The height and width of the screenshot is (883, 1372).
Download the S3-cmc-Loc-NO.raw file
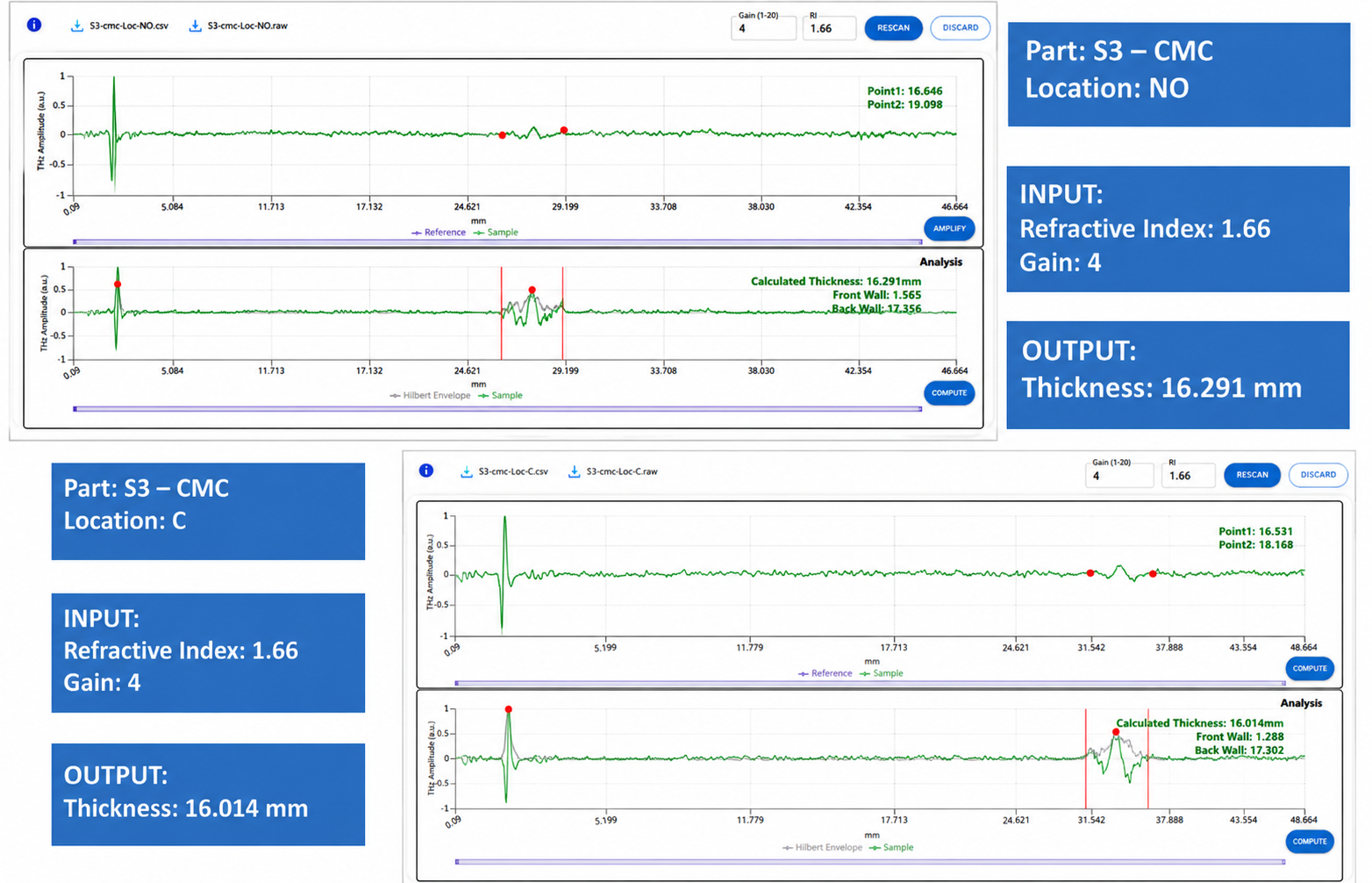click(x=239, y=25)
